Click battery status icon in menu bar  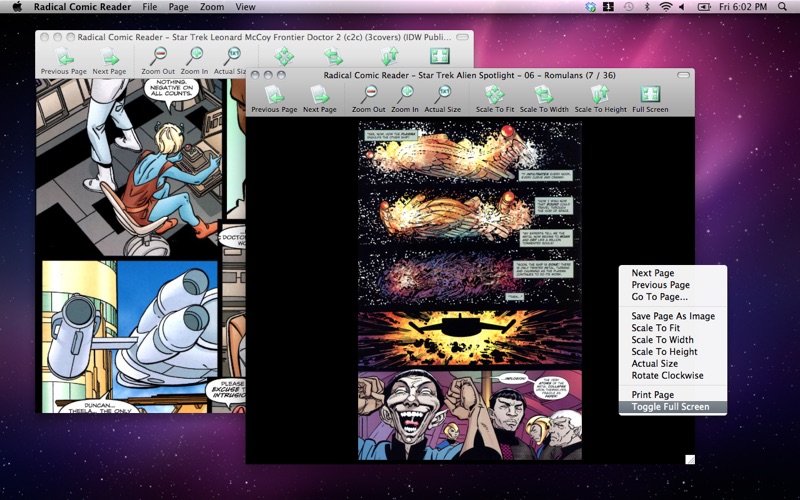click(704, 7)
